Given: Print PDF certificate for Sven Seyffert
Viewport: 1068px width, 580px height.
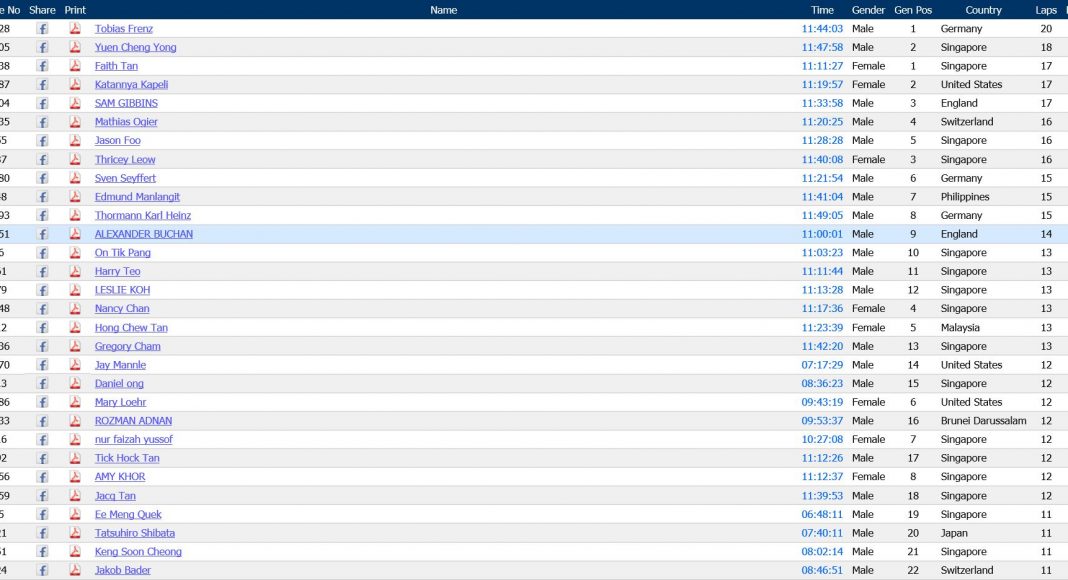Looking at the screenshot, I should 75,178.
